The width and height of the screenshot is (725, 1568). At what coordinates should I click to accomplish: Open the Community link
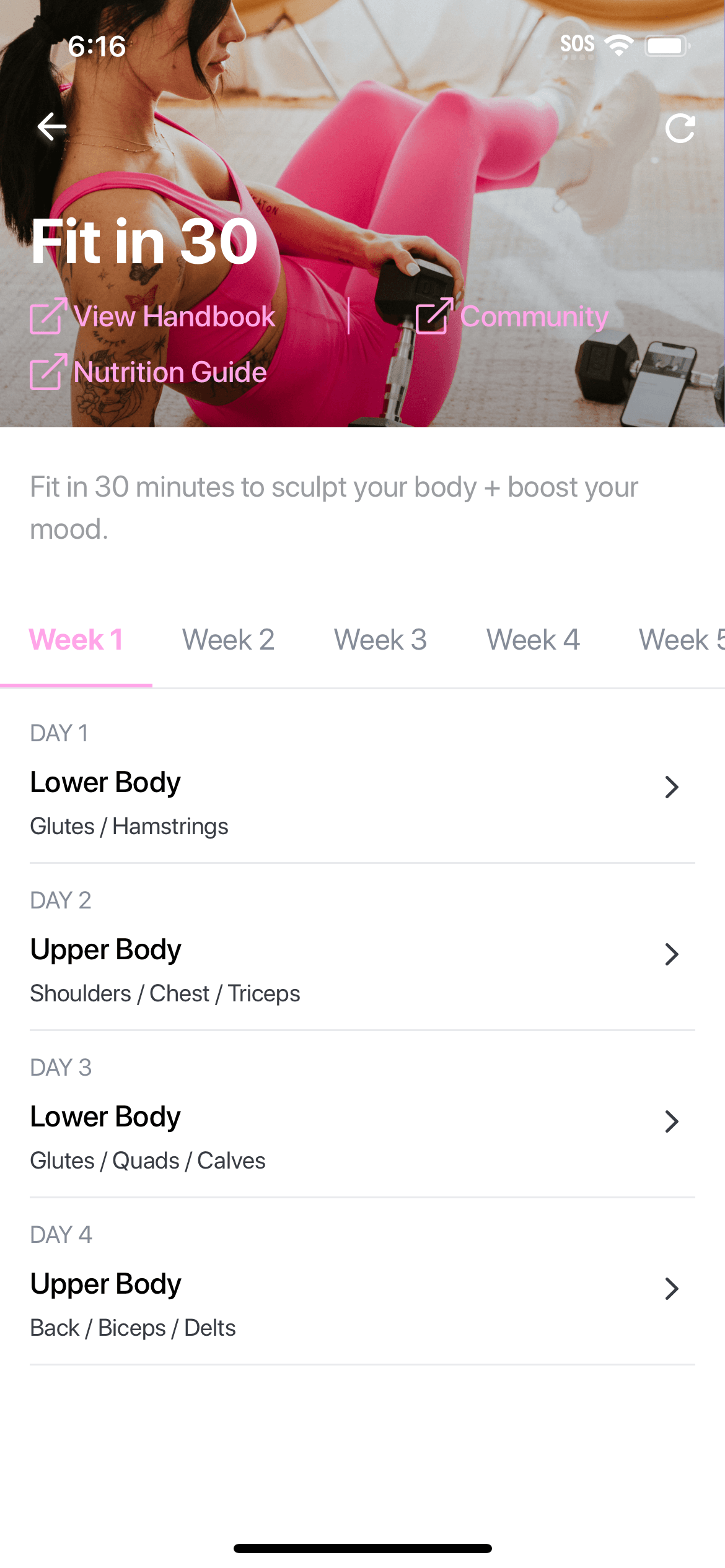pos(534,316)
